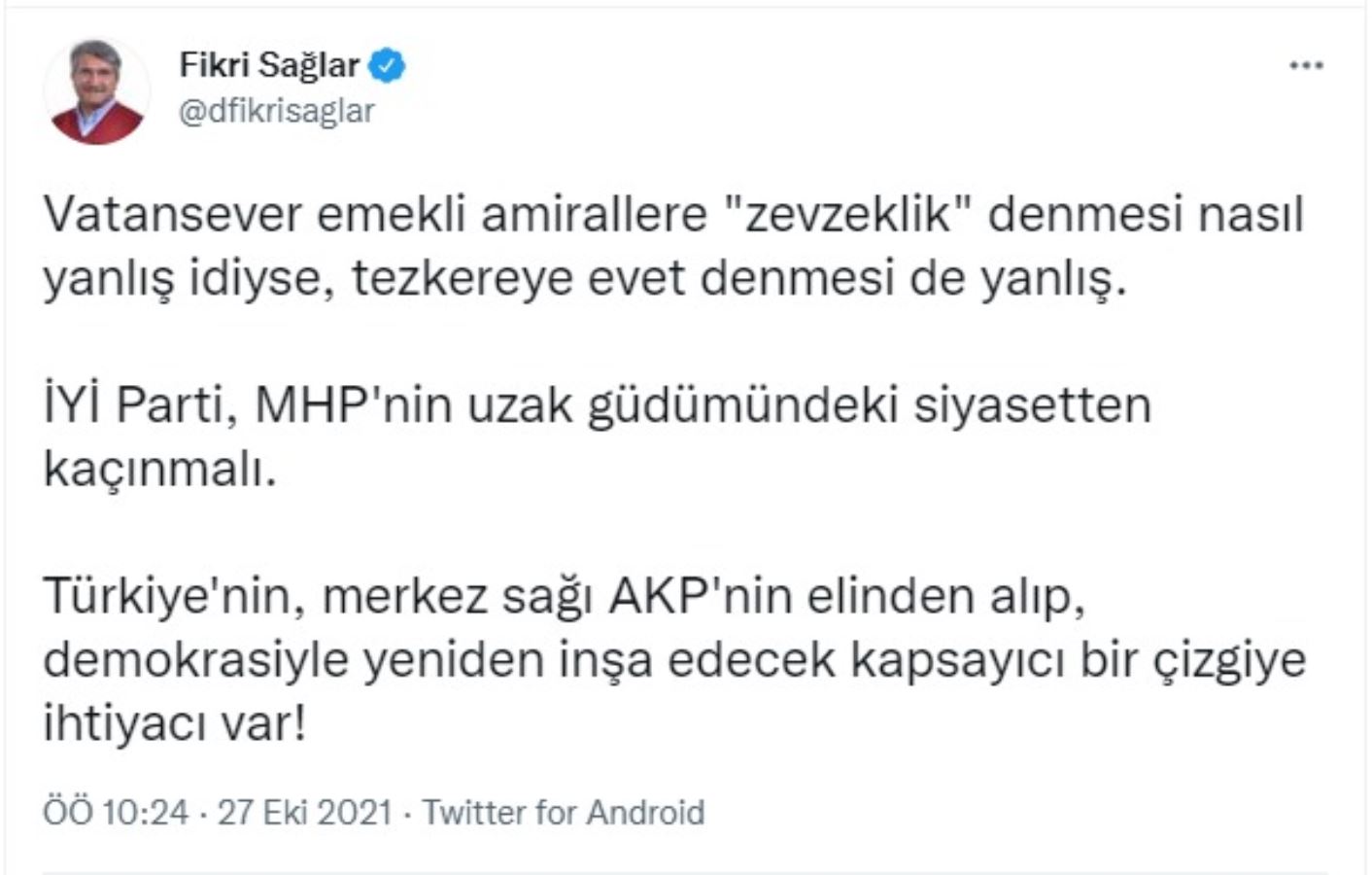
Task: Open Fikri Sağlar's profile picture
Action: point(96,91)
